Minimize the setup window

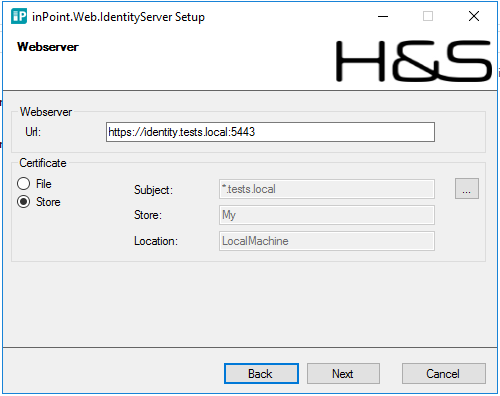coord(383,16)
